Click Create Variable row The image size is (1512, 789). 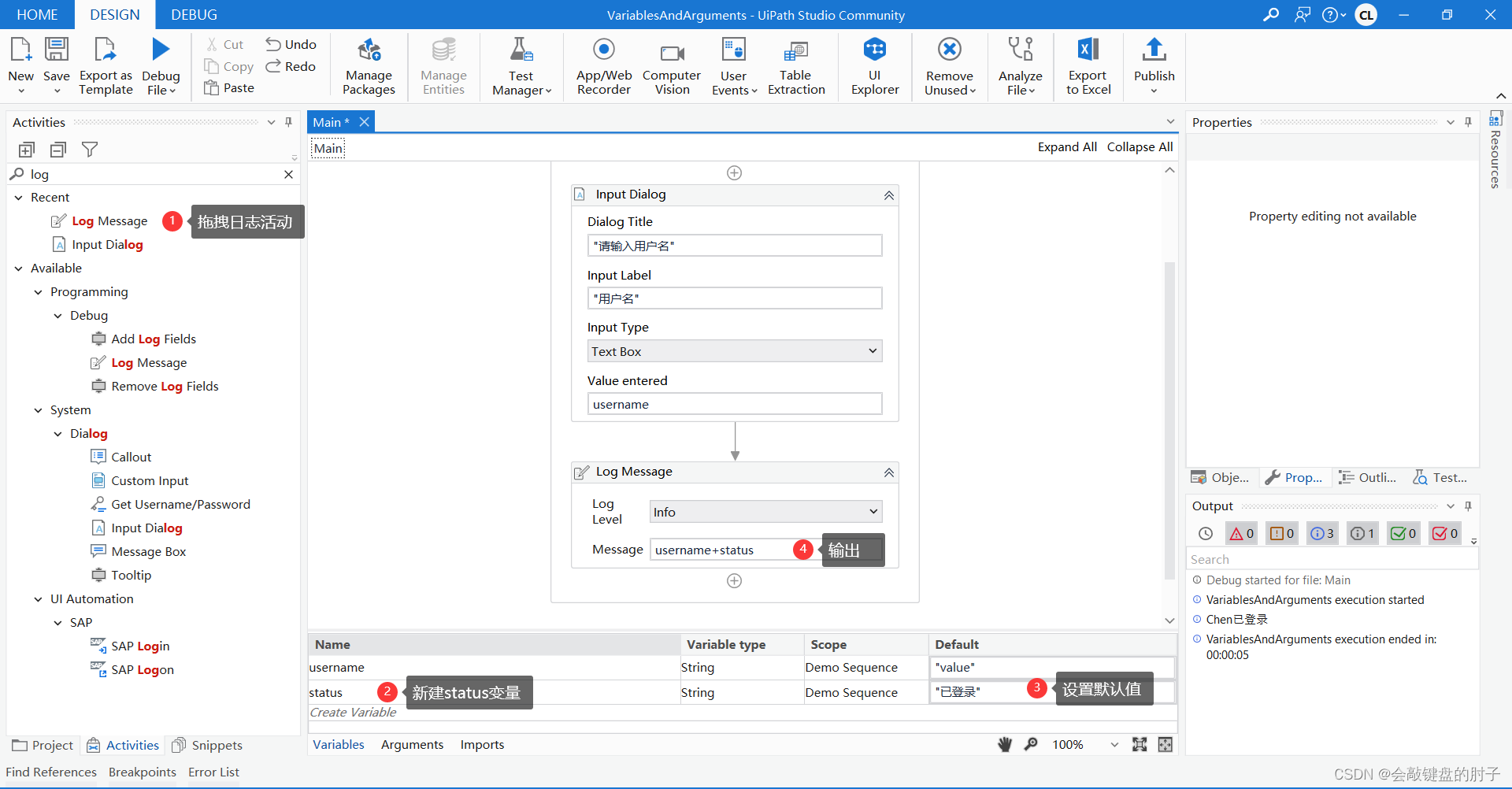(x=742, y=712)
